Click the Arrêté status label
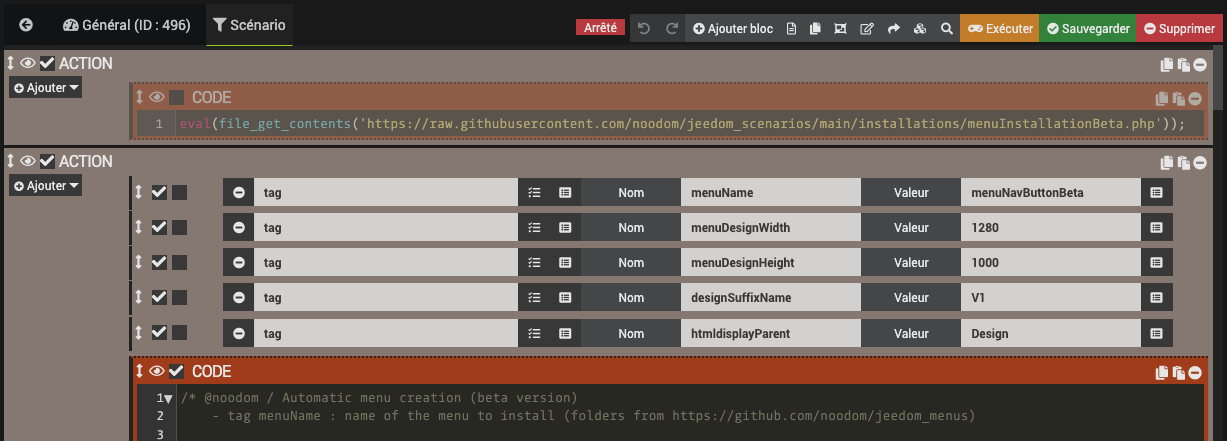The height and width of the screenshot is (441, 1227). [x=600, y=28]
